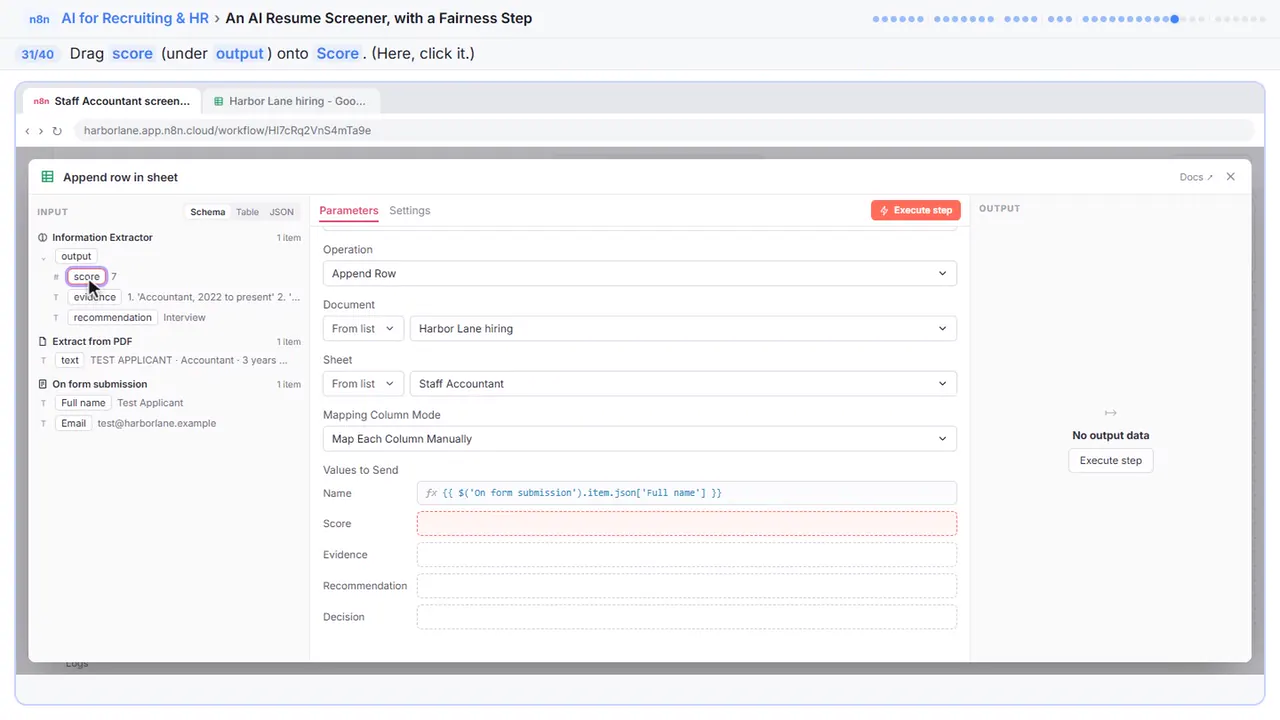Image resolution: width=1280 pixels, height=720 pixels.
Task: Switch input view to JSON
Action: [x=282, y=212]
